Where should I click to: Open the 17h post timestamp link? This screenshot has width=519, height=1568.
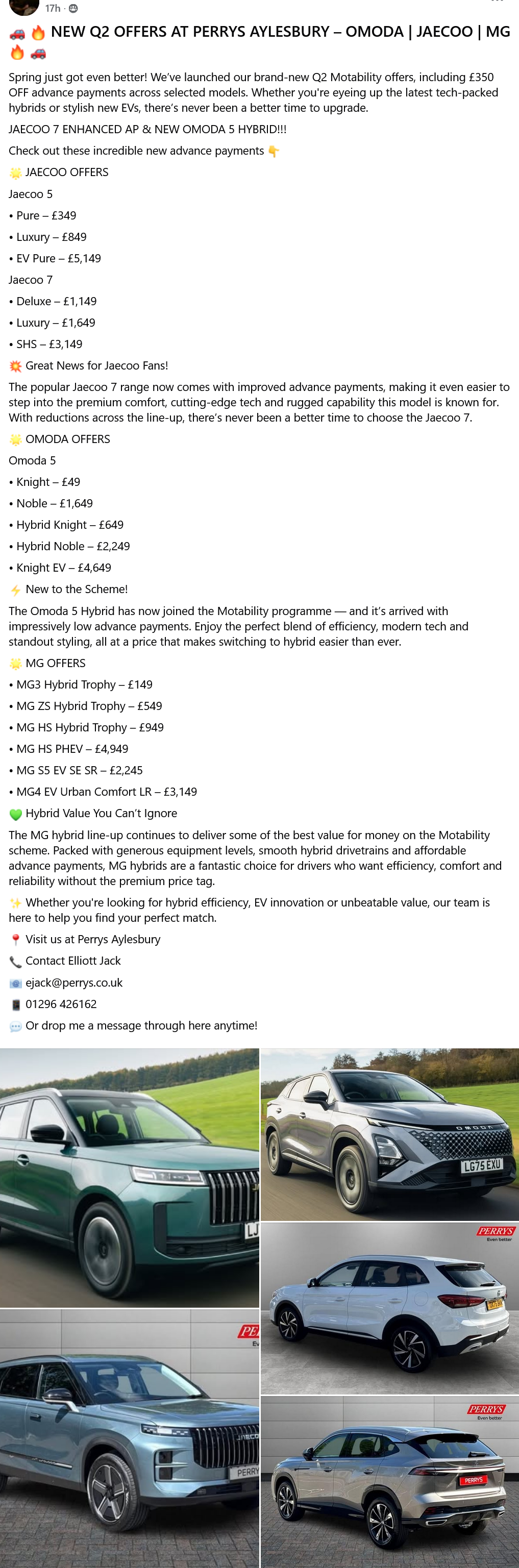pos(53,9)
